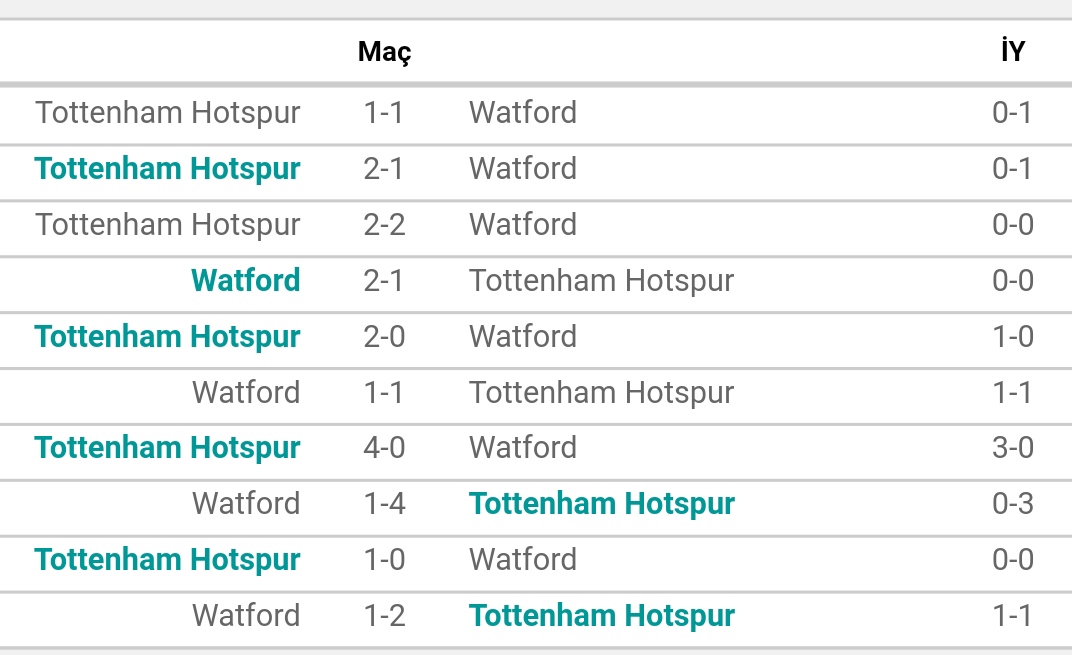Click bold Watford in the 2-1 home win

tap(245, 280)
